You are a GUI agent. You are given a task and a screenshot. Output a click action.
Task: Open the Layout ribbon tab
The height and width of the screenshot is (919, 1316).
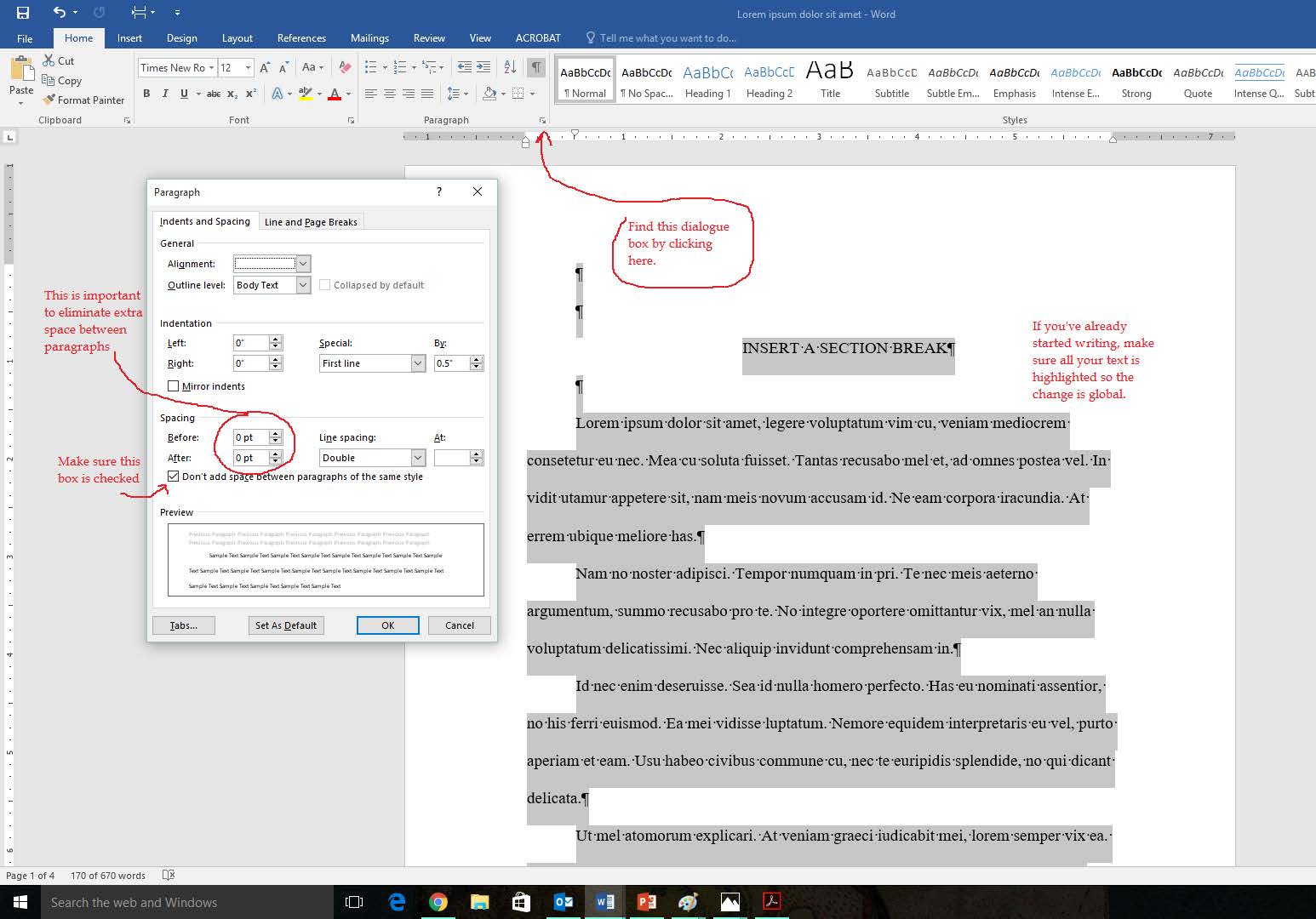click(x=237, y=38)
